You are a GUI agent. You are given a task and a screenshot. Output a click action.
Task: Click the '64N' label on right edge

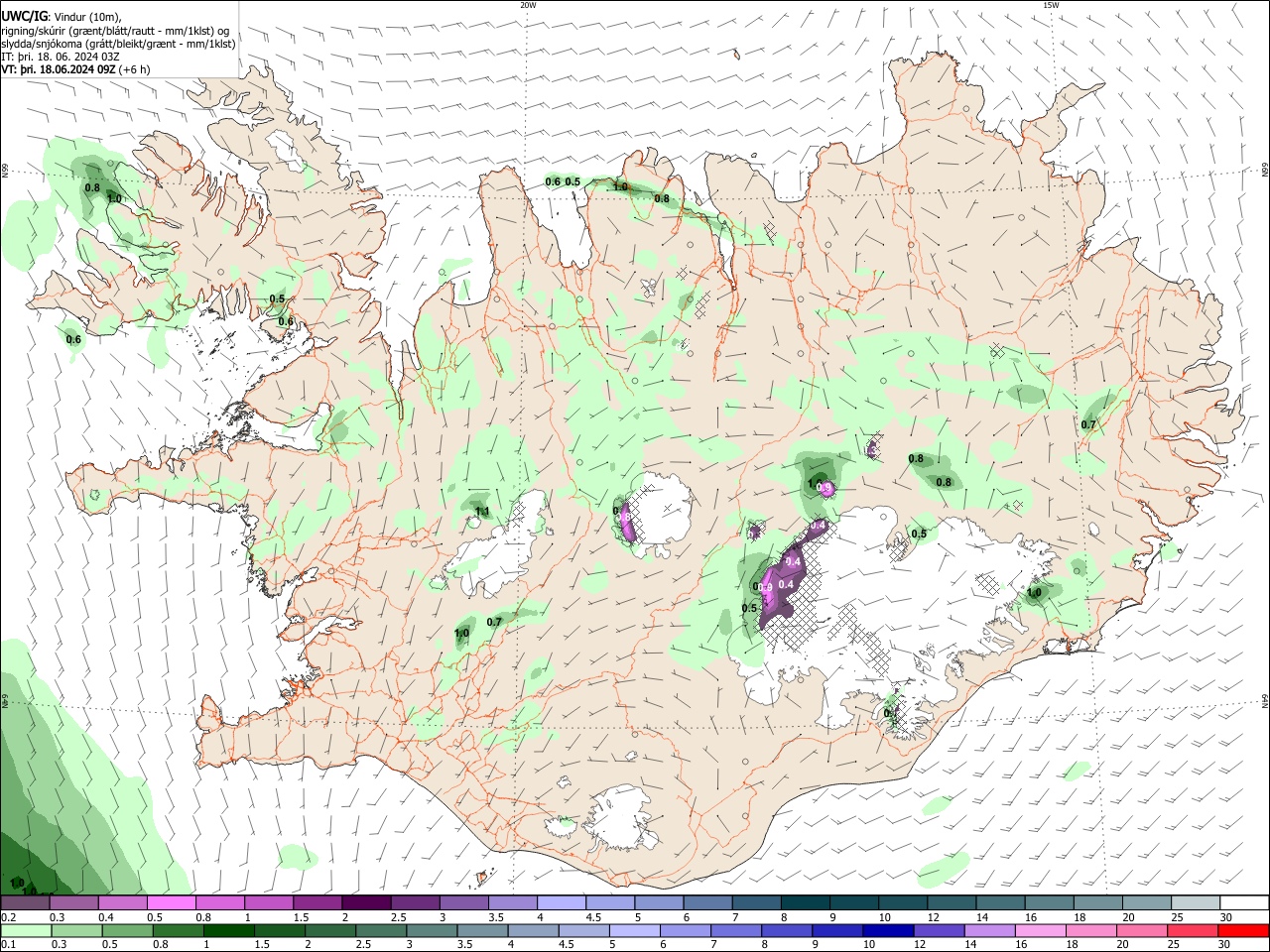[1265, 701]
